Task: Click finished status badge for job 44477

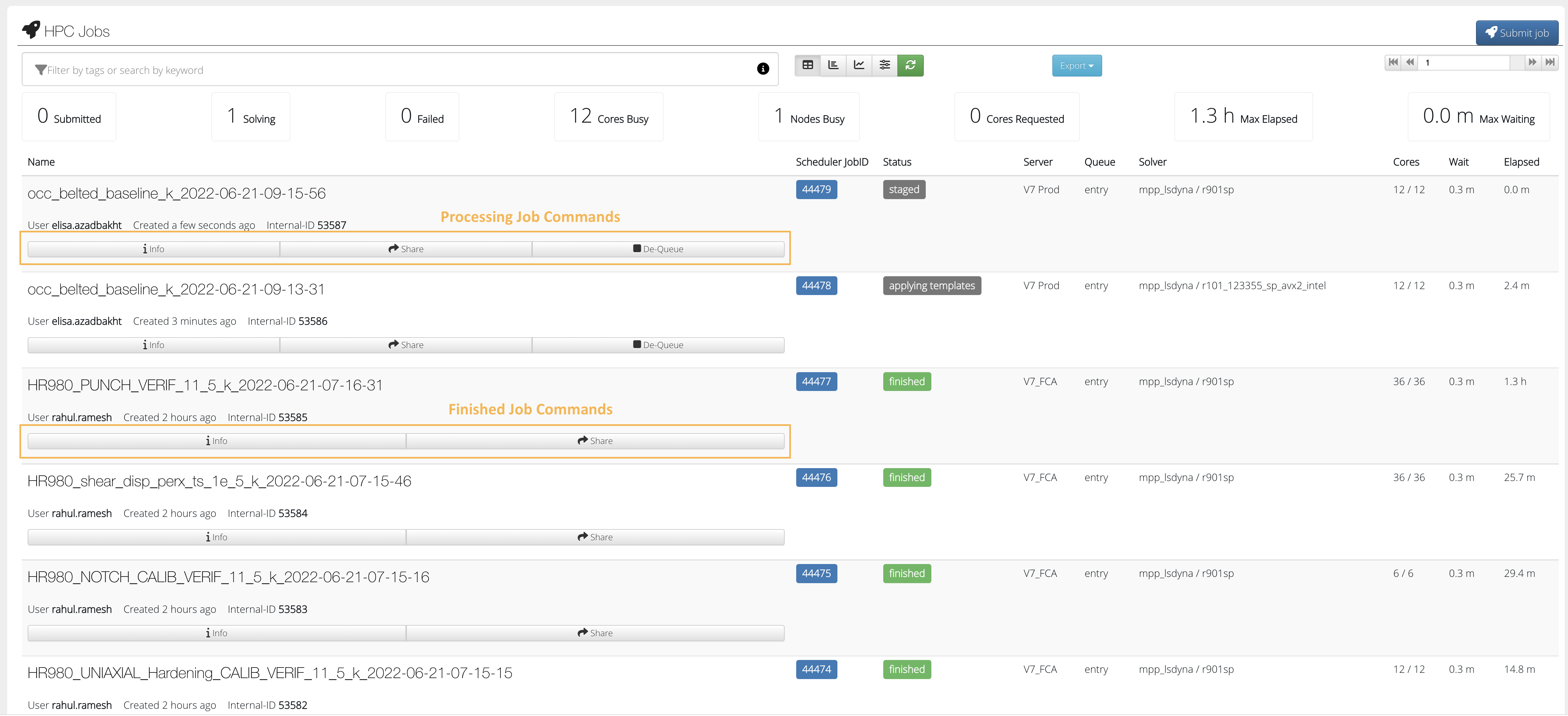Action: 907,382
